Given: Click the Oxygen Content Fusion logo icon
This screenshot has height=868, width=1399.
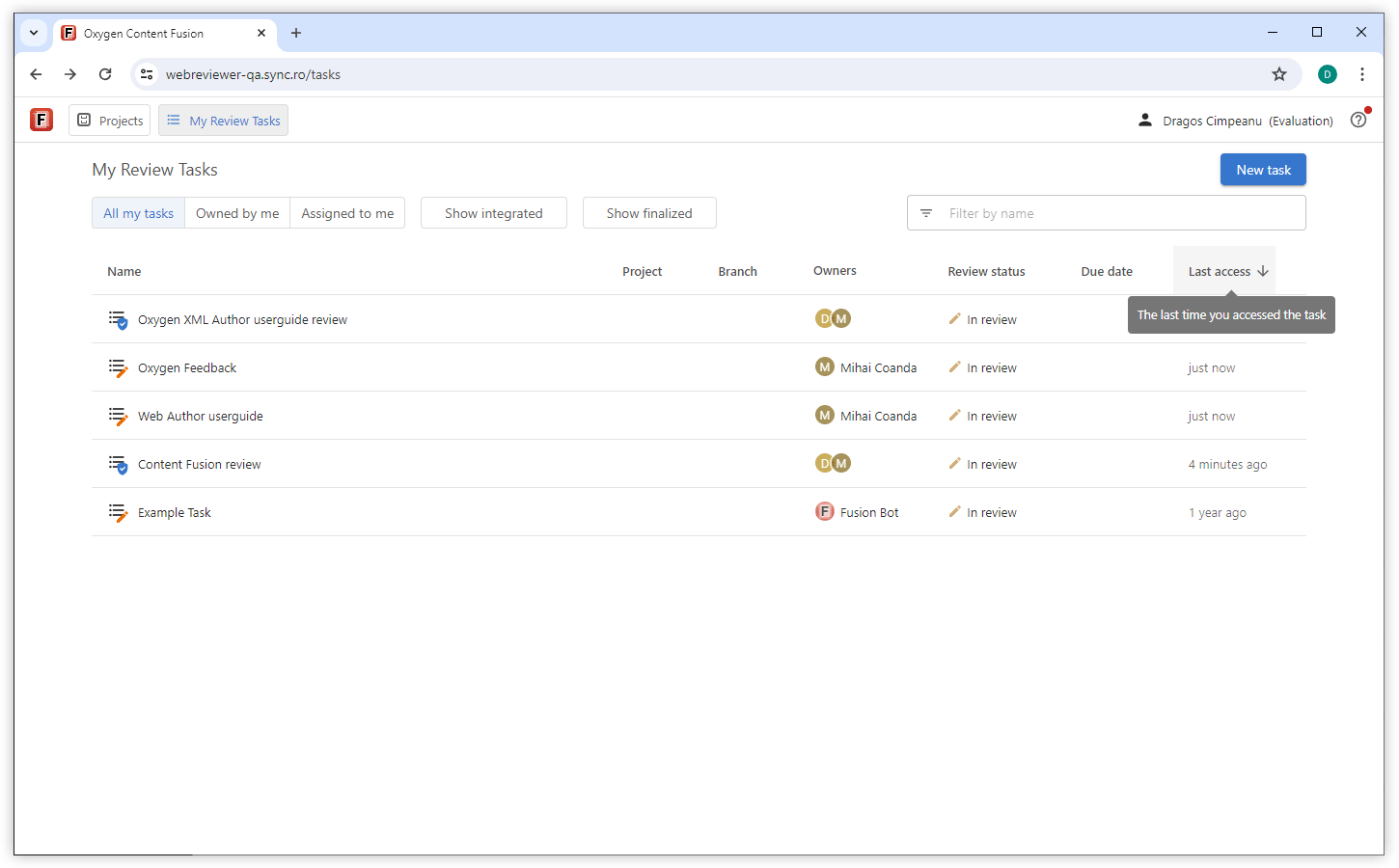Looking at the screenshot, I should point(41,120).
